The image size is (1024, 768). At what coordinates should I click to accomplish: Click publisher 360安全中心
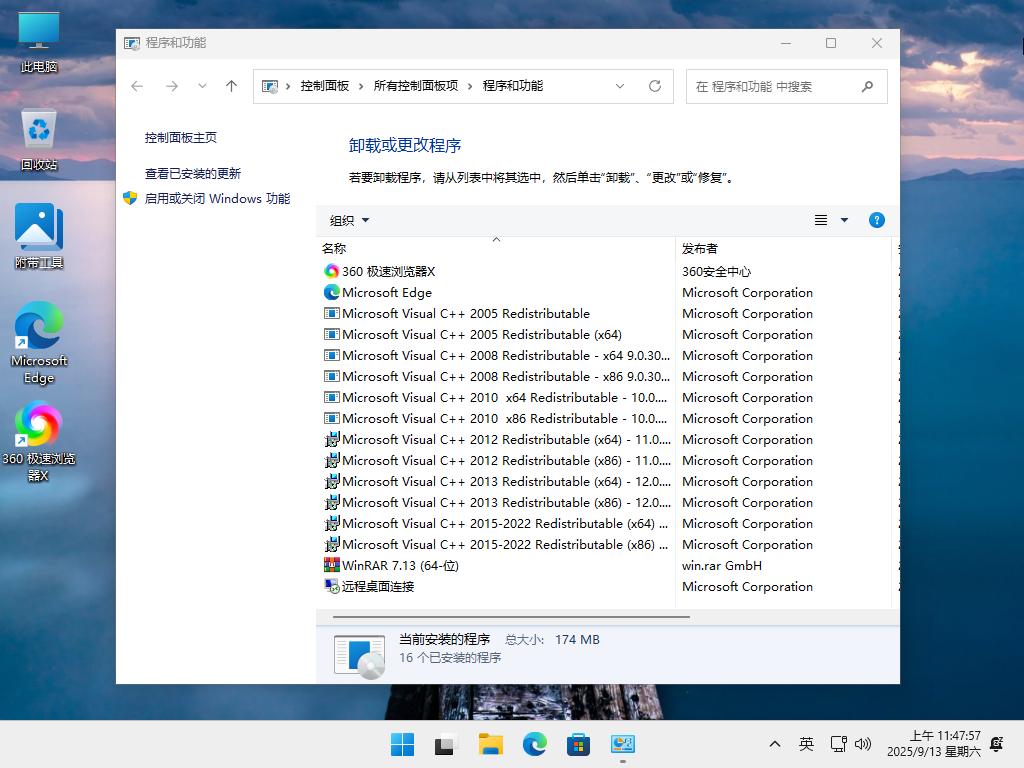[716, 272]
